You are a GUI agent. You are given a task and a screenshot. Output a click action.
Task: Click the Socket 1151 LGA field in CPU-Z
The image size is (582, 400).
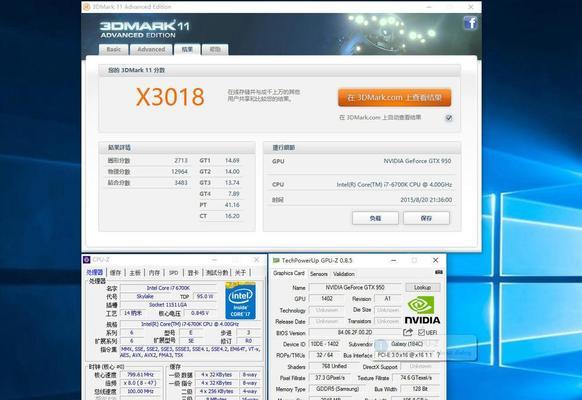[x=168, y=305]
